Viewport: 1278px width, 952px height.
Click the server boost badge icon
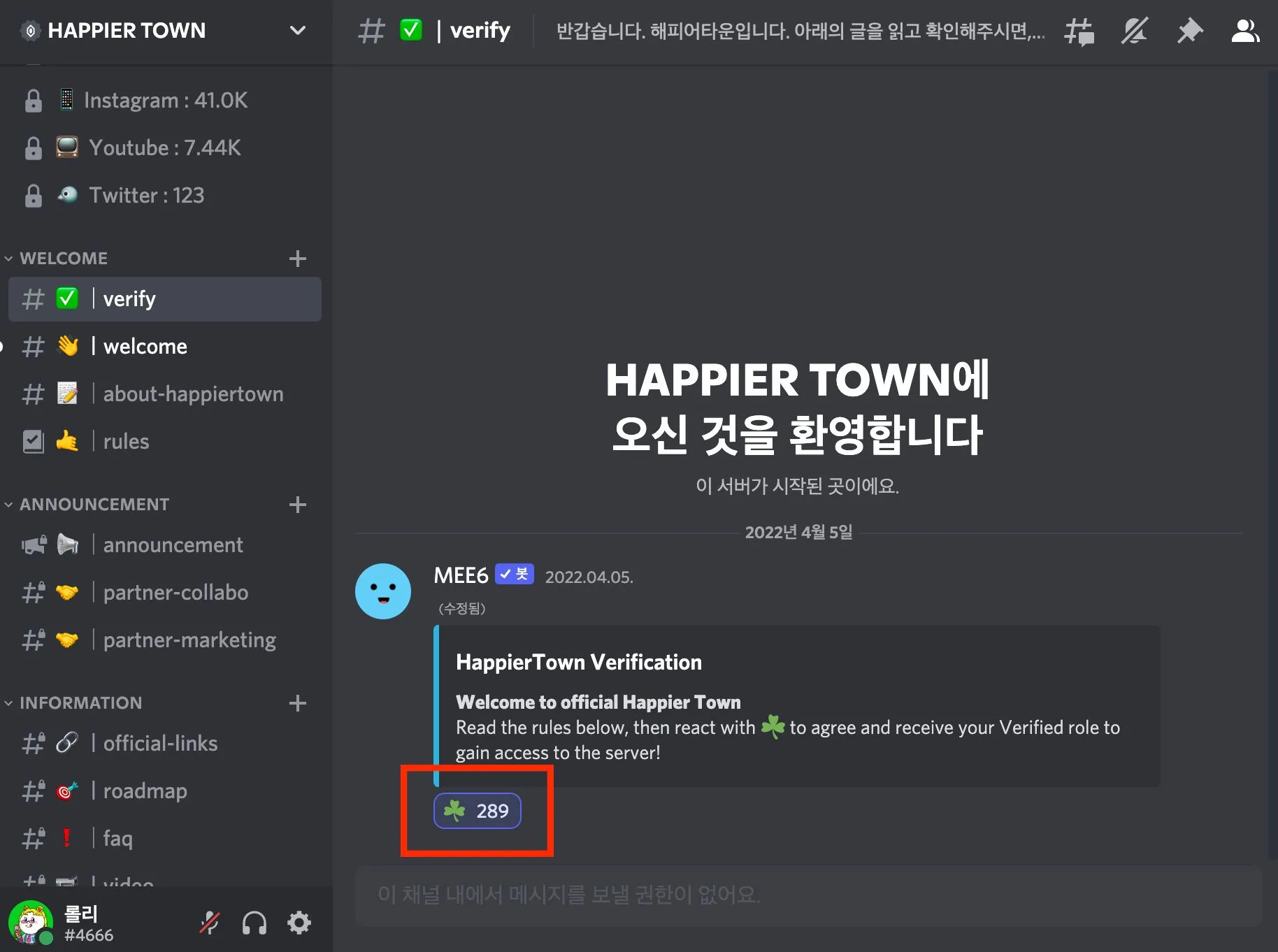(x=30, y=31)
